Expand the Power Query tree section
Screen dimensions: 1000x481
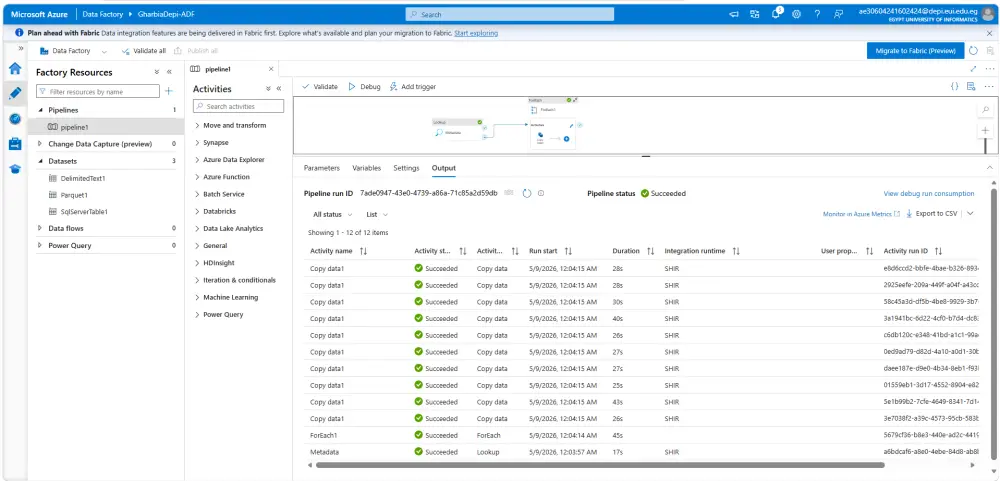(x=40, y=245)
